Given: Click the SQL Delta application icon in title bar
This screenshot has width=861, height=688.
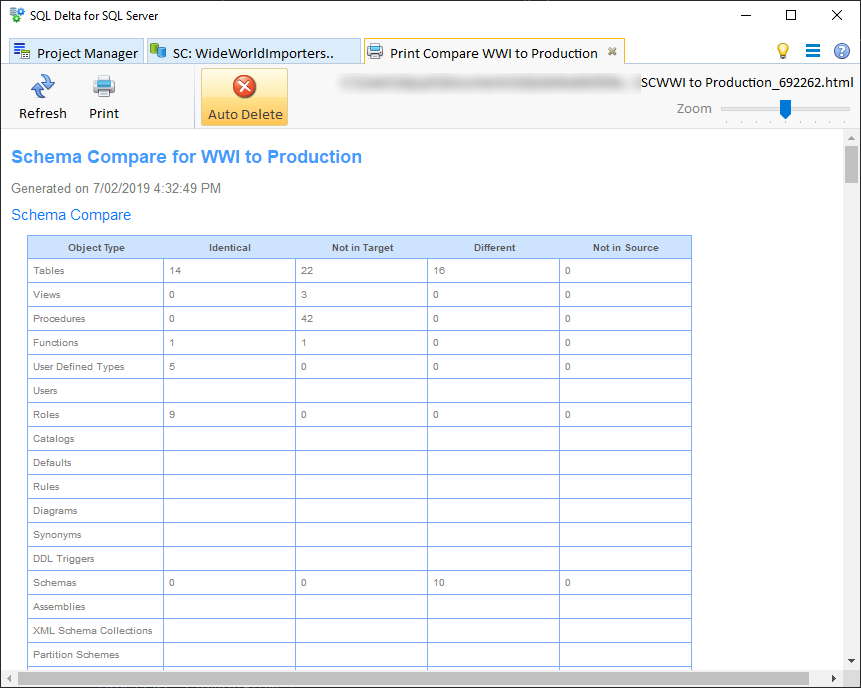Looking at the screenshot, I should click(17, 15).
